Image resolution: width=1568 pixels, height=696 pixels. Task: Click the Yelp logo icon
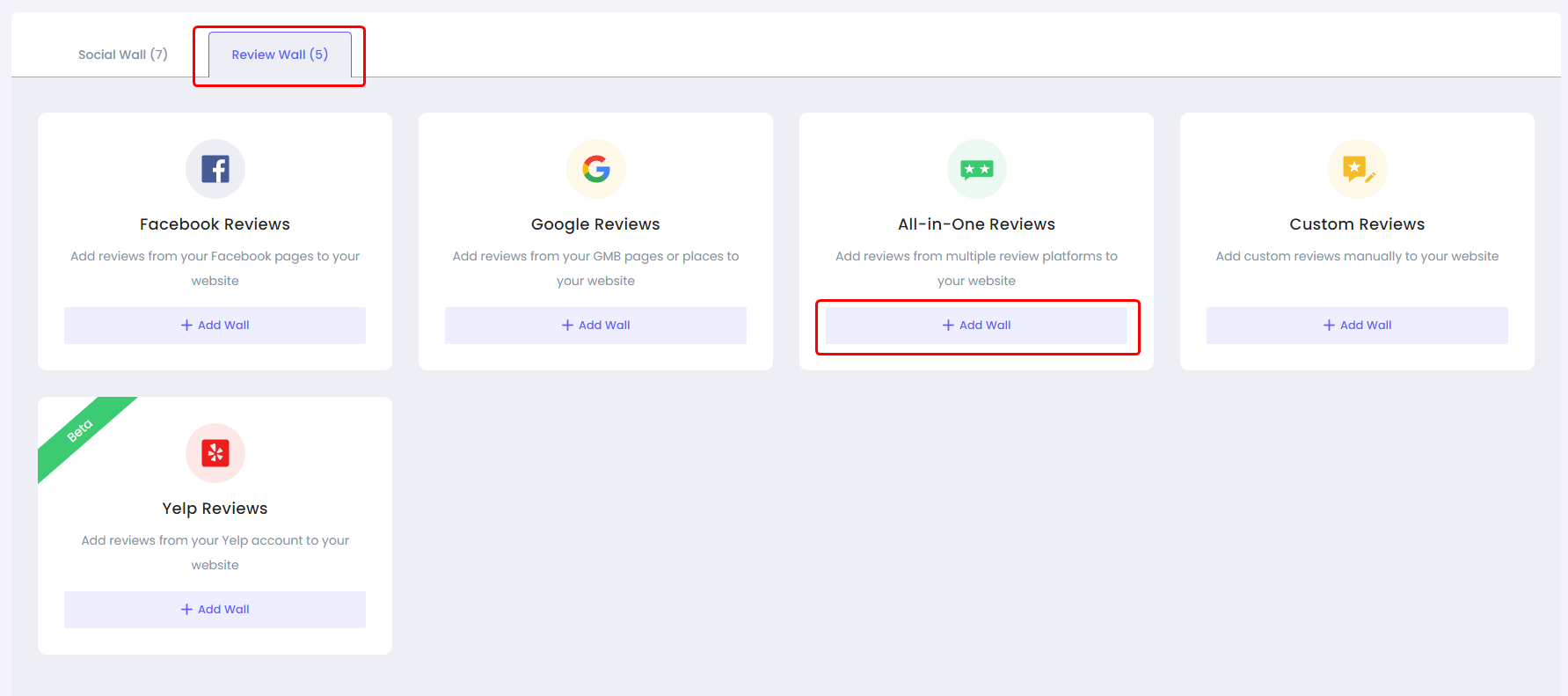click(215, 453)
